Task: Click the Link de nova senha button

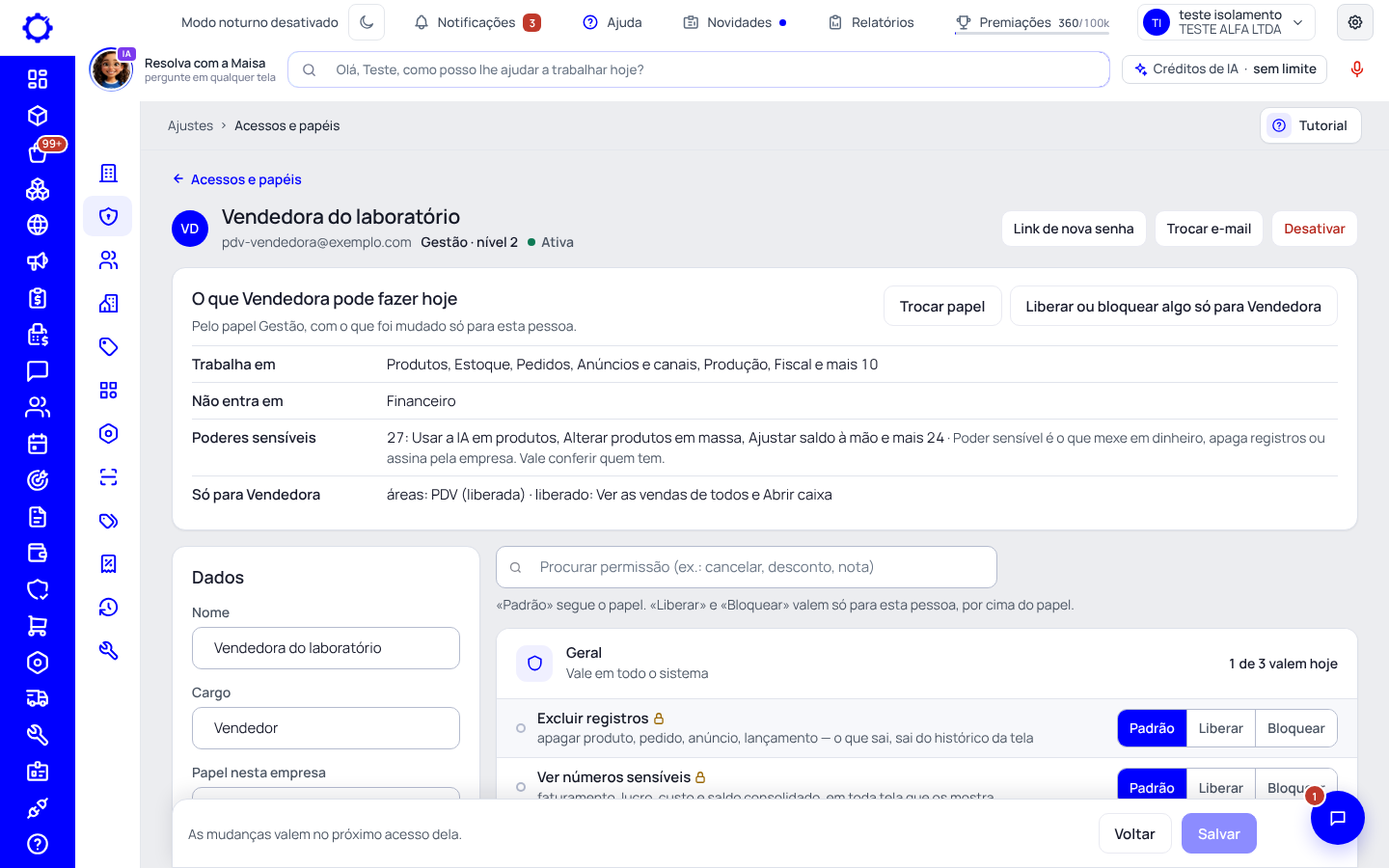Action: pos(1074,229)
